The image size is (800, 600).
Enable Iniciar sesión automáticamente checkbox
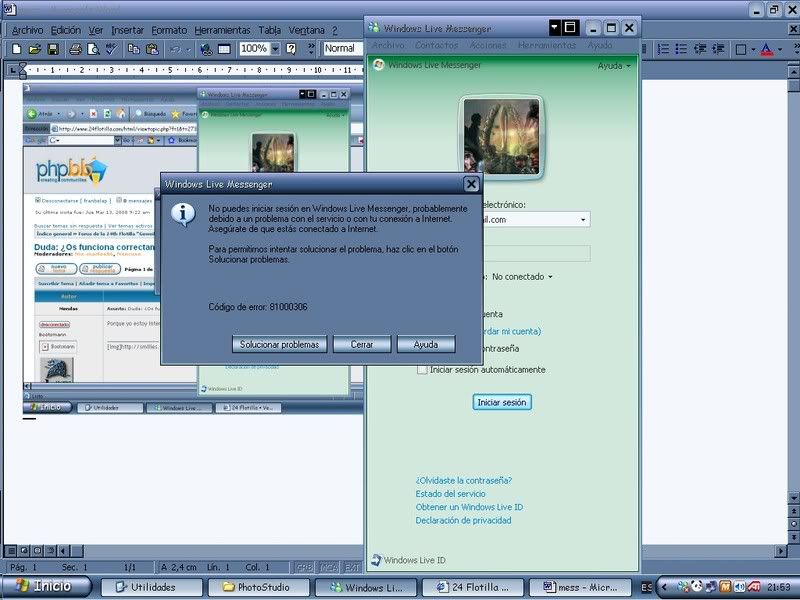(x=422, y=370)
